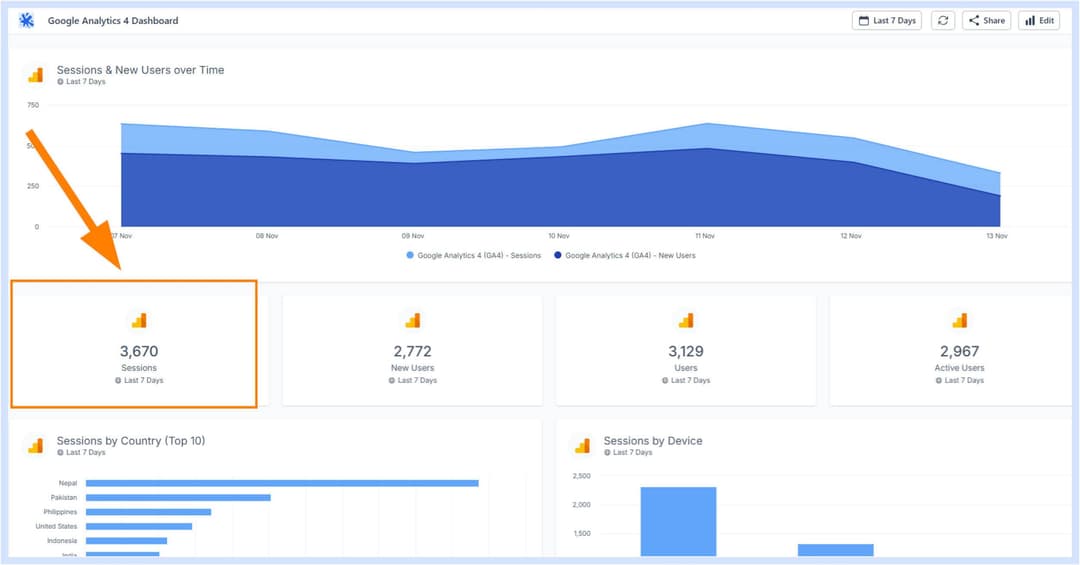
Task: Select the 2,772 New Users value
Action: point(413,351)
